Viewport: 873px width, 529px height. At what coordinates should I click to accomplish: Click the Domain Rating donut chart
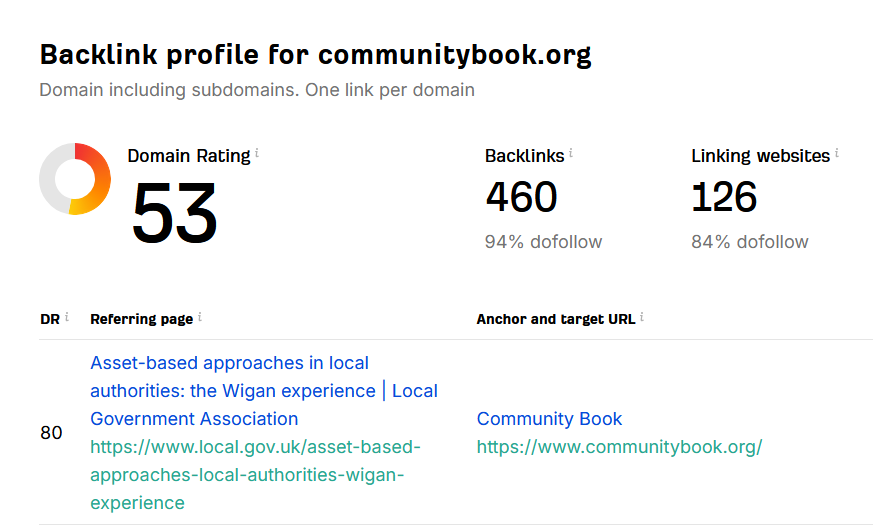(x=75, y=179)
